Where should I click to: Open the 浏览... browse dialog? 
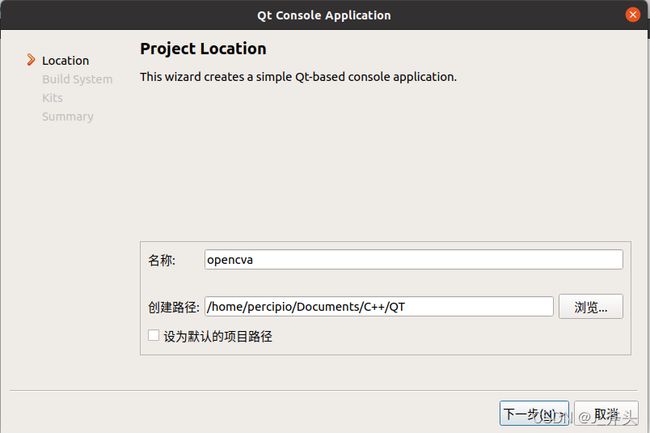click(x=591, y=307)
